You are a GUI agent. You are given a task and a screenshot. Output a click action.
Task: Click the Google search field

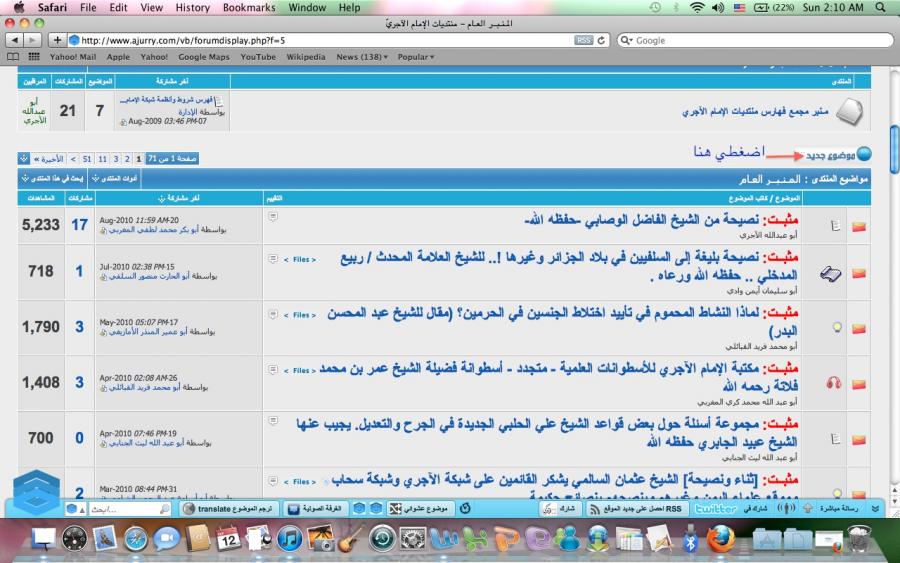pos(750,40)
